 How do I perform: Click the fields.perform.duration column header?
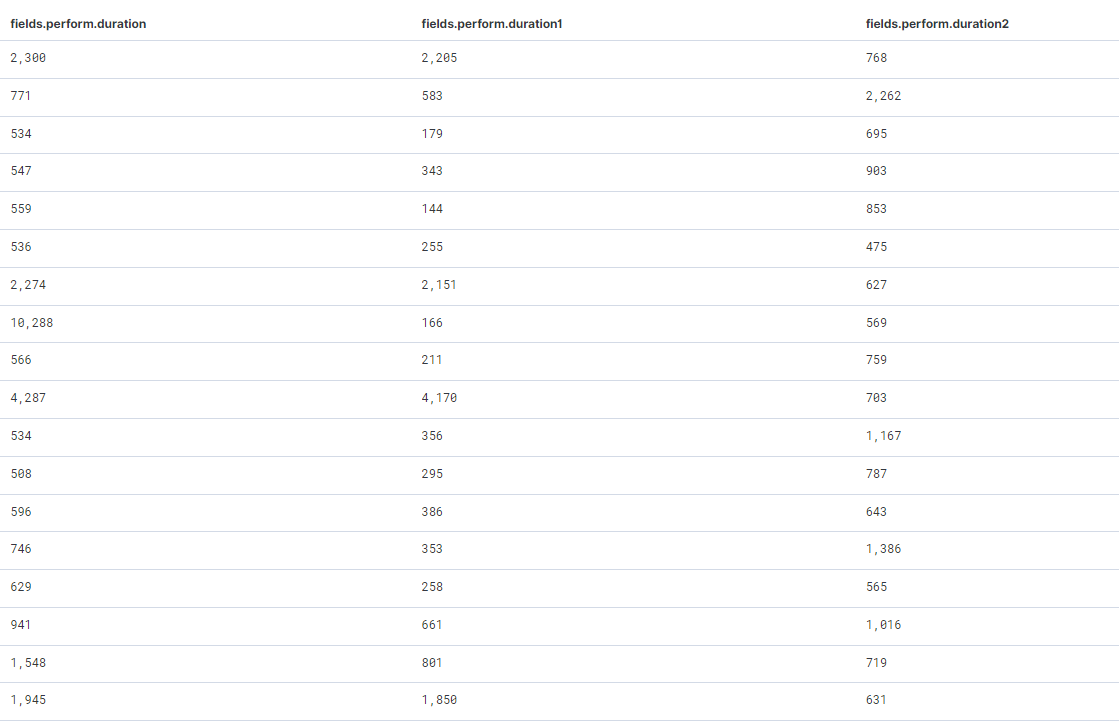78,23
